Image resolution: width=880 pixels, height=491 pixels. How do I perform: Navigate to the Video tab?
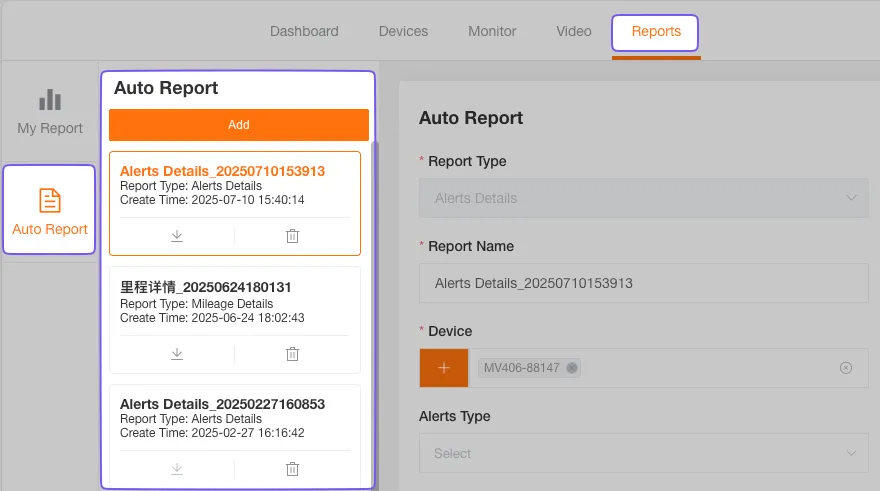point(574,31)
